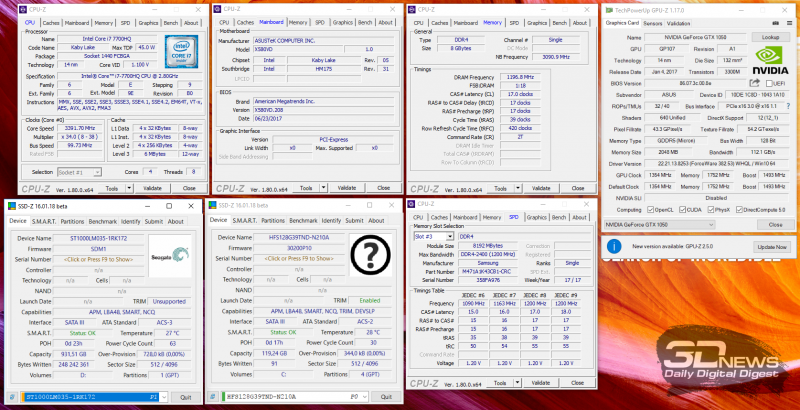The height and width of the screenshot is (410, 800).
Task: Click the Lookup button in GPU-Z
Action: tap(770, 37)
